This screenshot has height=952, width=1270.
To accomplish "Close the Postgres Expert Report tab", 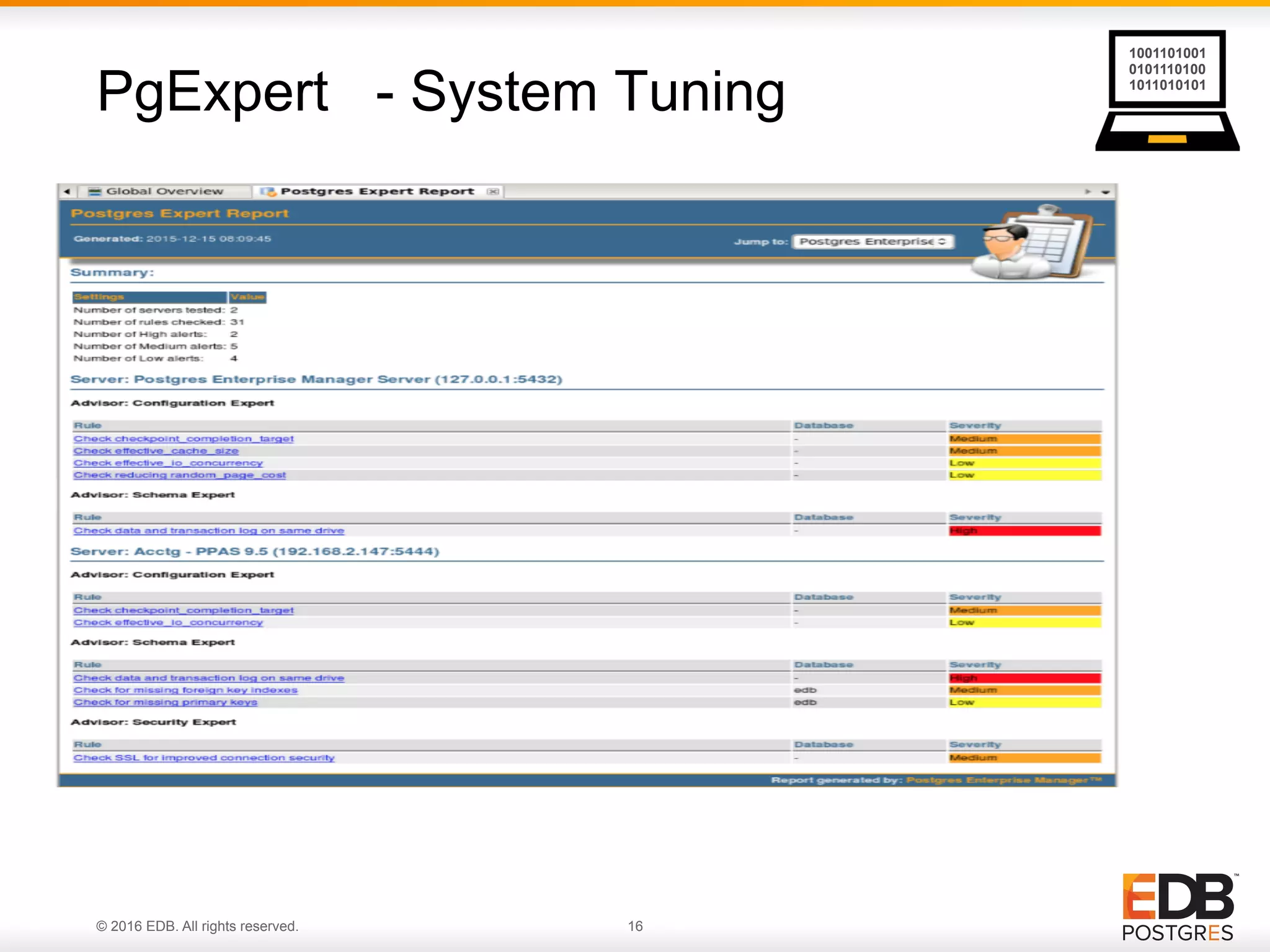I will tap(493, 192).
